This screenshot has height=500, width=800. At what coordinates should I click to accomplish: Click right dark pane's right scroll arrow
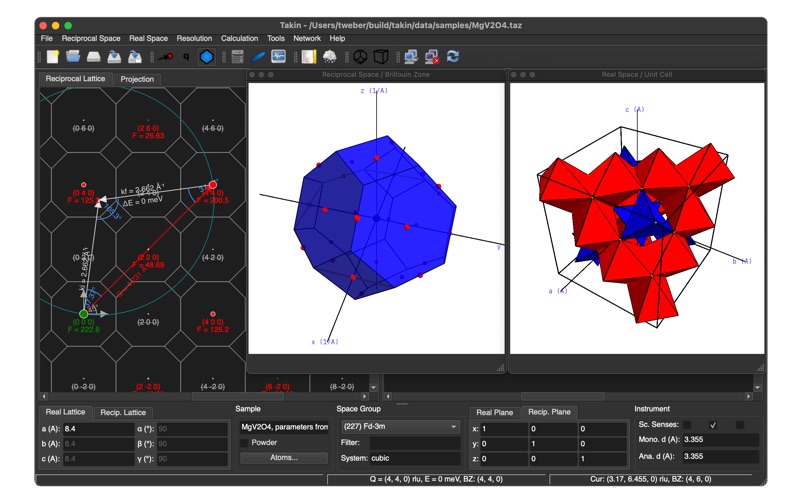pyautogui.click(x=748, y=396)
